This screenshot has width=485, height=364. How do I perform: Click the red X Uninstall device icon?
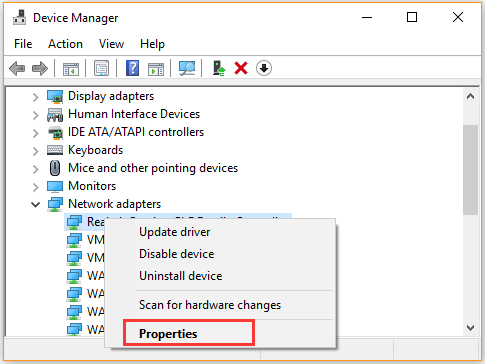(241, 68)
